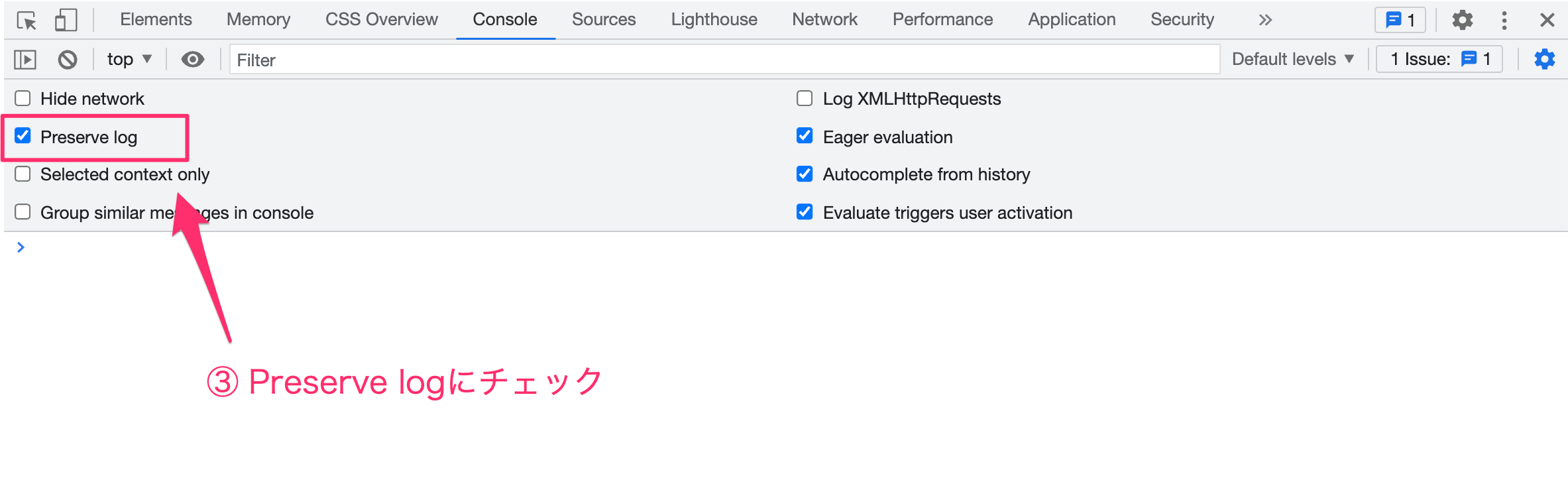
Task: Click the 1 Issue button
Action: [1439, 59]
